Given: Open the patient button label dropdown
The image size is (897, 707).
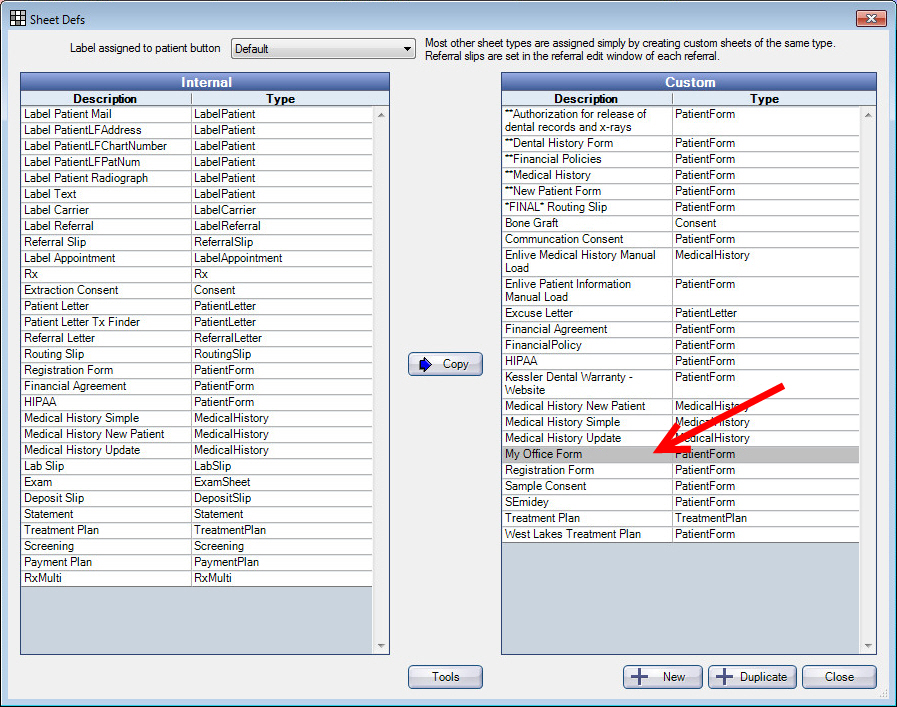Looking at the screenshot, I should (323, 49).
